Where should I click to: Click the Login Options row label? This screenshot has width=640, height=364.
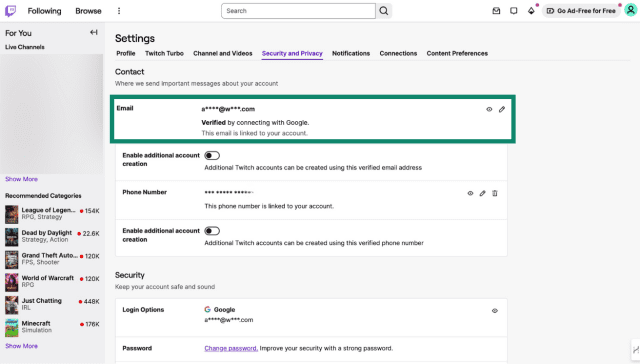click(x=143, y=310)
